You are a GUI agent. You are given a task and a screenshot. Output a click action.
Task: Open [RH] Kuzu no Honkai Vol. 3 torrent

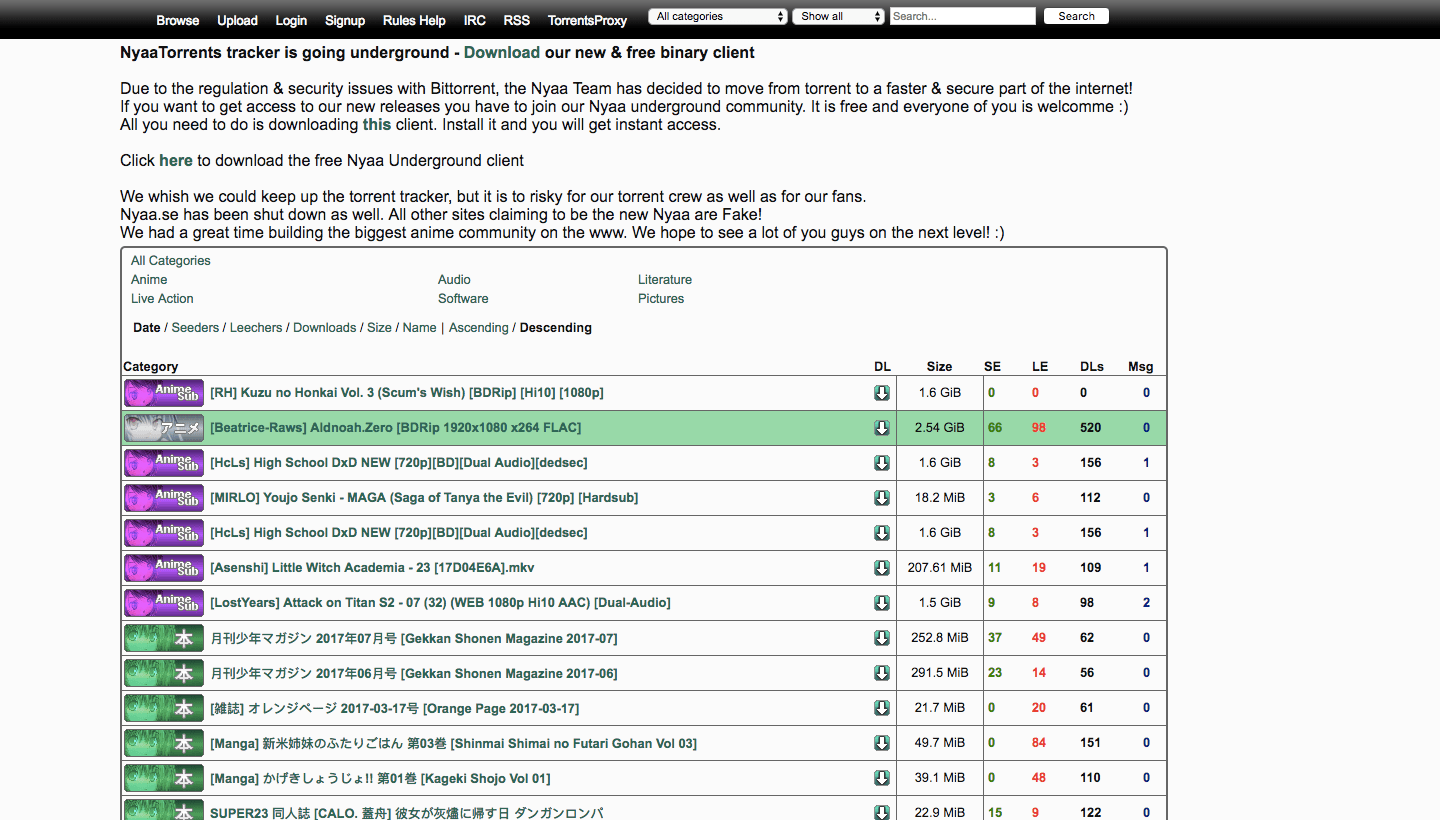pos(407,393)
